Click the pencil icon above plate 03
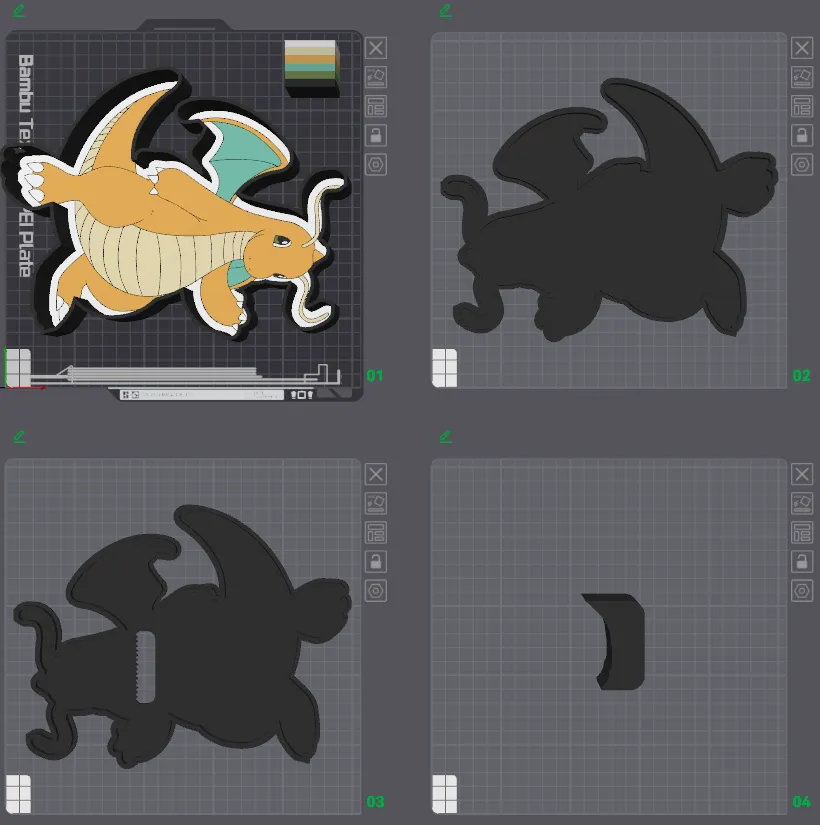The image size is (820, 825). click(x=19, y=437)
